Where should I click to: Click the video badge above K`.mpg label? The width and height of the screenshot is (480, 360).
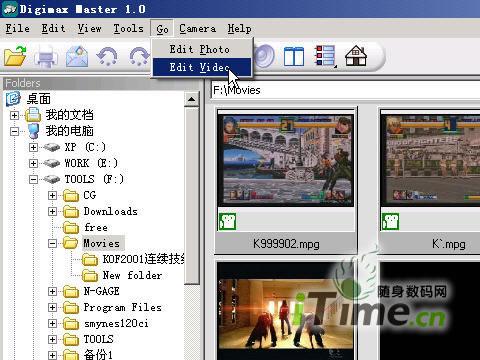coord(390,222)
